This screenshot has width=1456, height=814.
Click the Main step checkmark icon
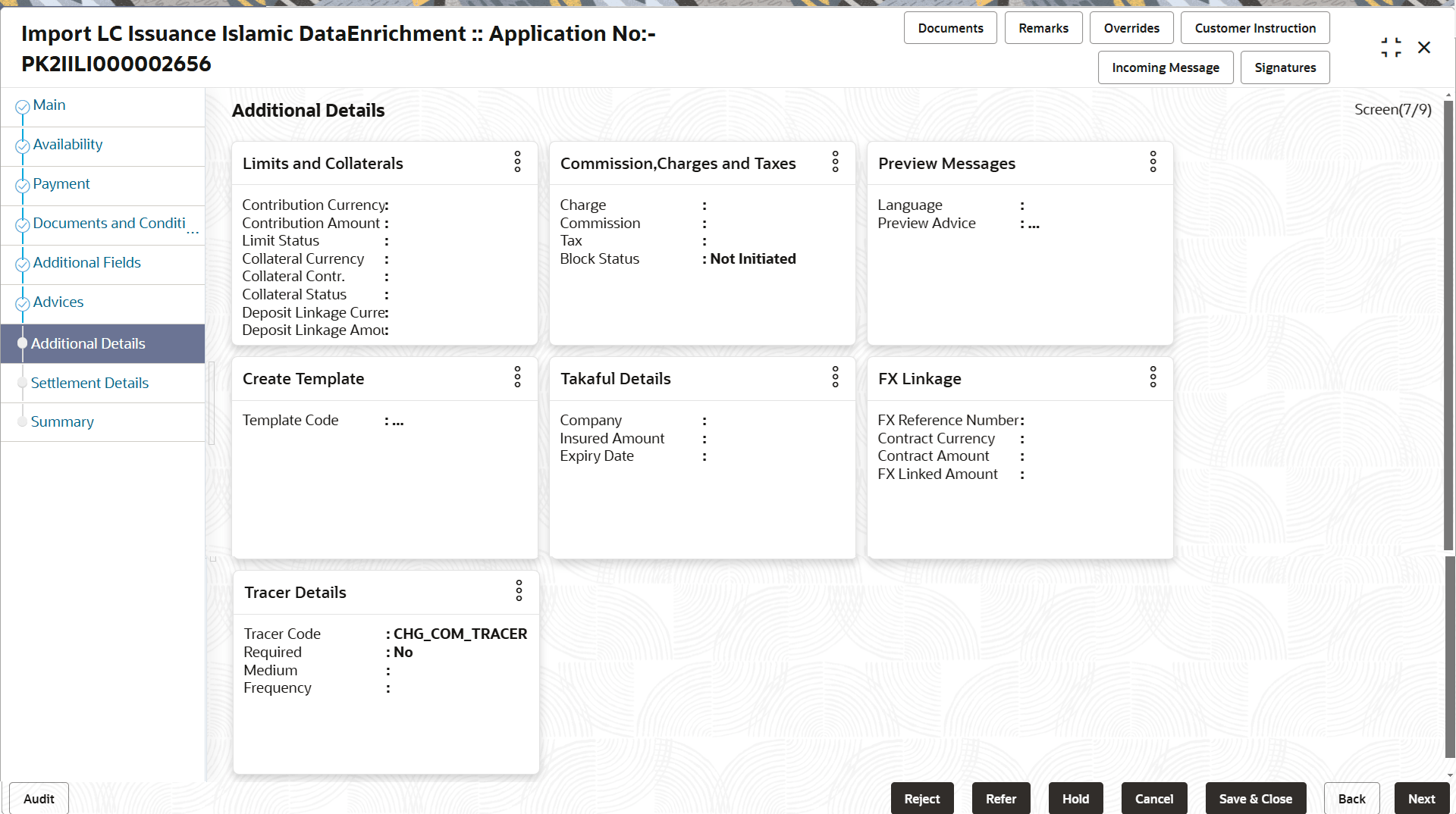pos(23,107)
